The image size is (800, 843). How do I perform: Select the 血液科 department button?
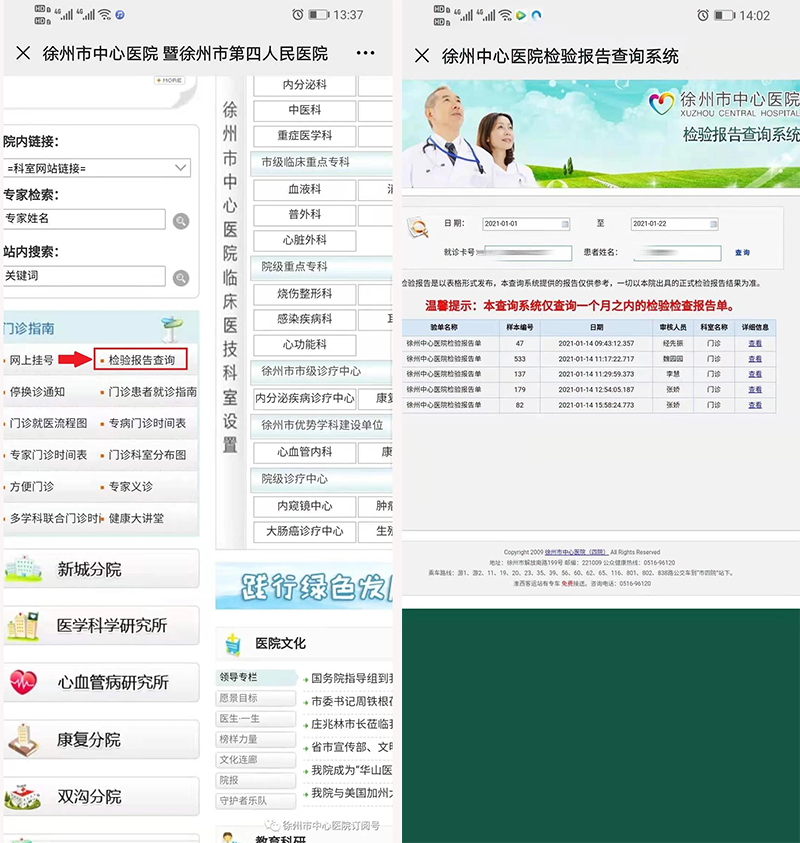[x=304, y=189]
